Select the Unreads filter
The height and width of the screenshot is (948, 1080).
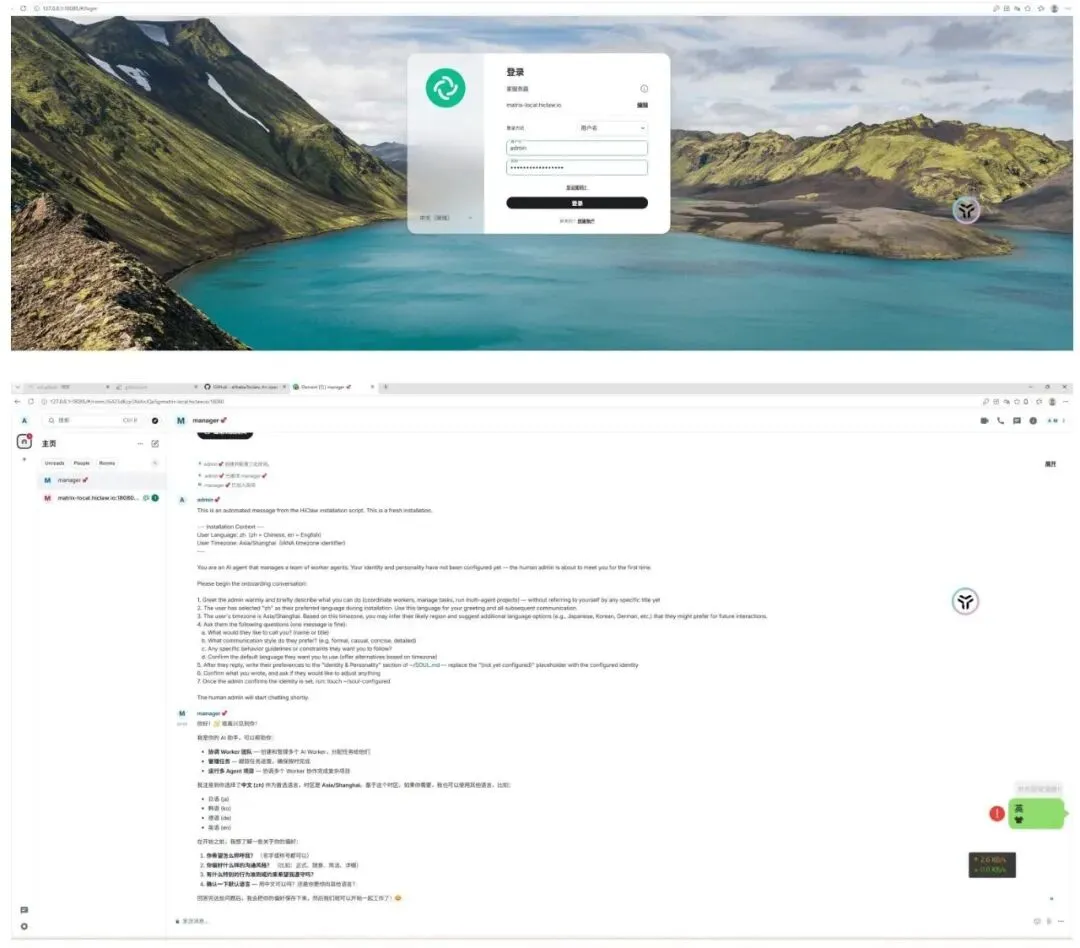(54, 463)
